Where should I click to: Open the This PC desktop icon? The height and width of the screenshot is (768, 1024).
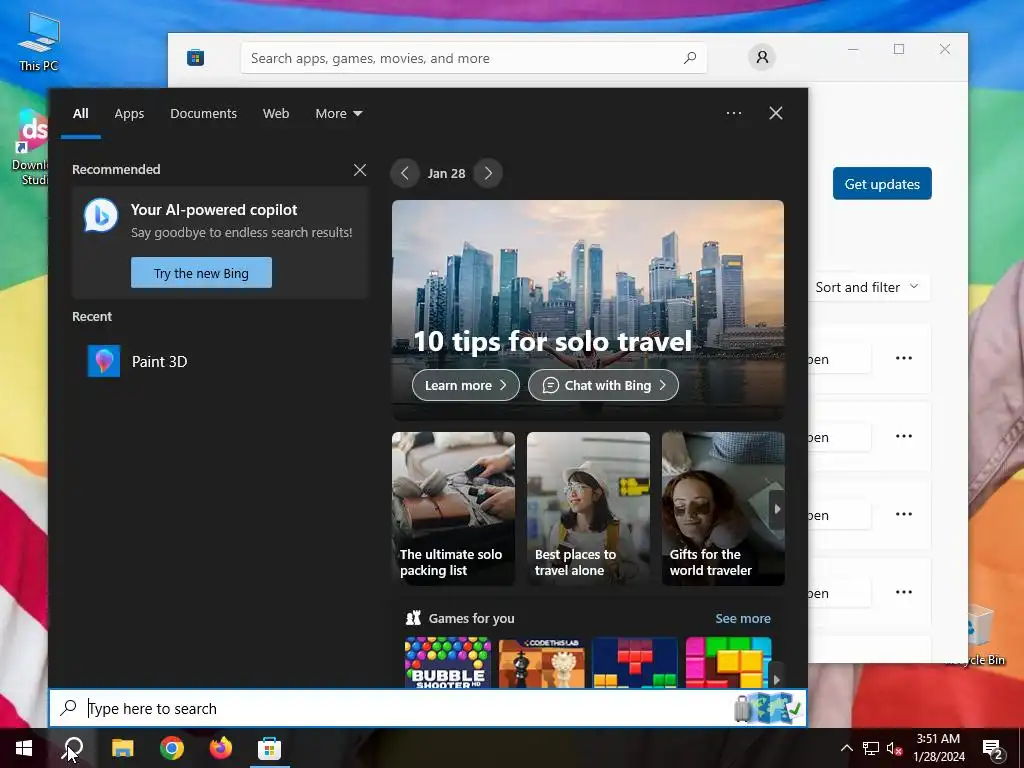point(39,41)
